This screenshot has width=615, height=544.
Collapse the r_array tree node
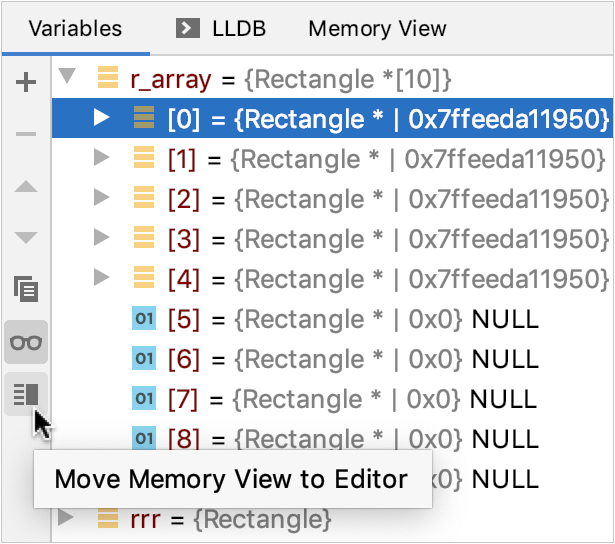coord(68,77)
